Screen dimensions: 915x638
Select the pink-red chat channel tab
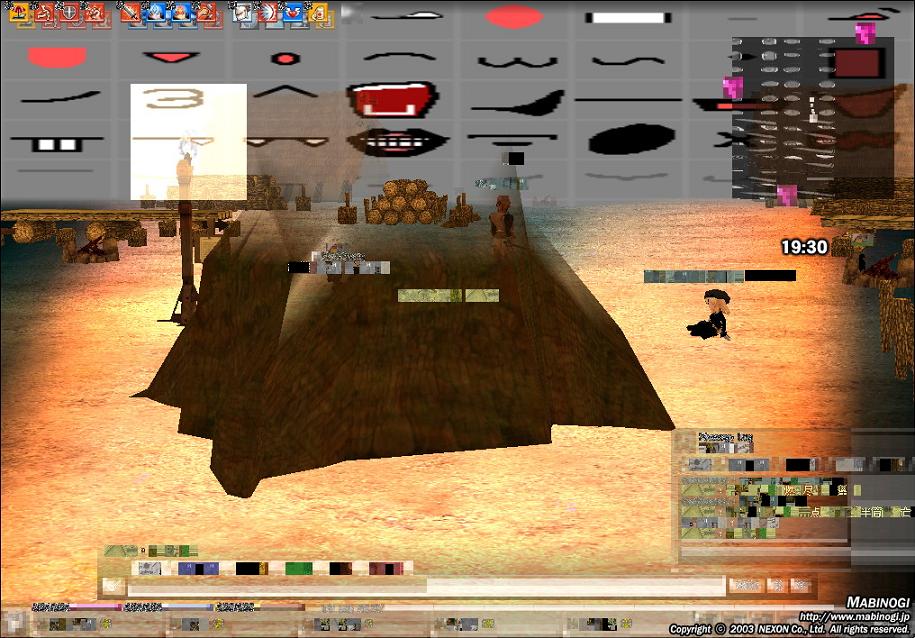[x=386, y=568]
